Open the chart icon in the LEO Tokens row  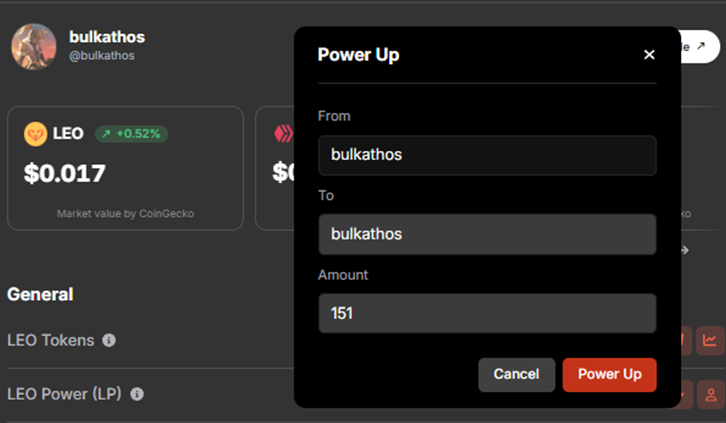coord(710,340)
